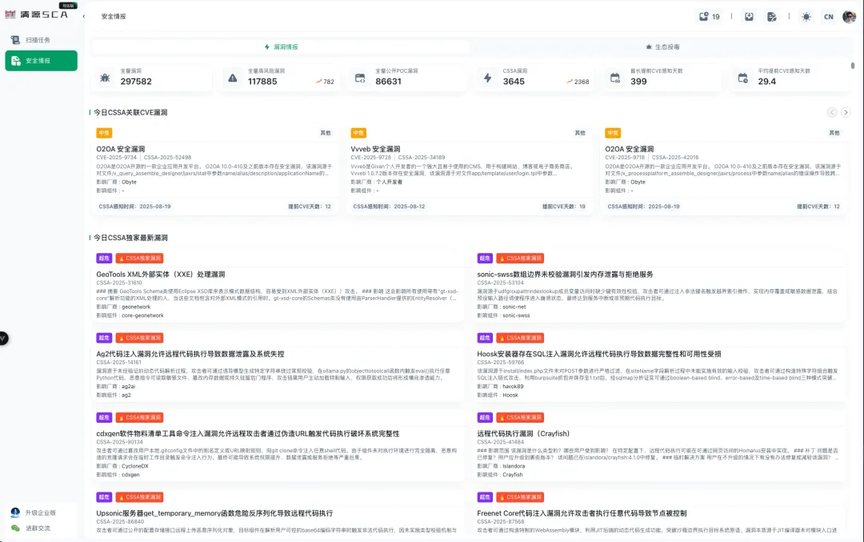
Task: Click the WeChat icon beside 进群交流
Action: 15,528
